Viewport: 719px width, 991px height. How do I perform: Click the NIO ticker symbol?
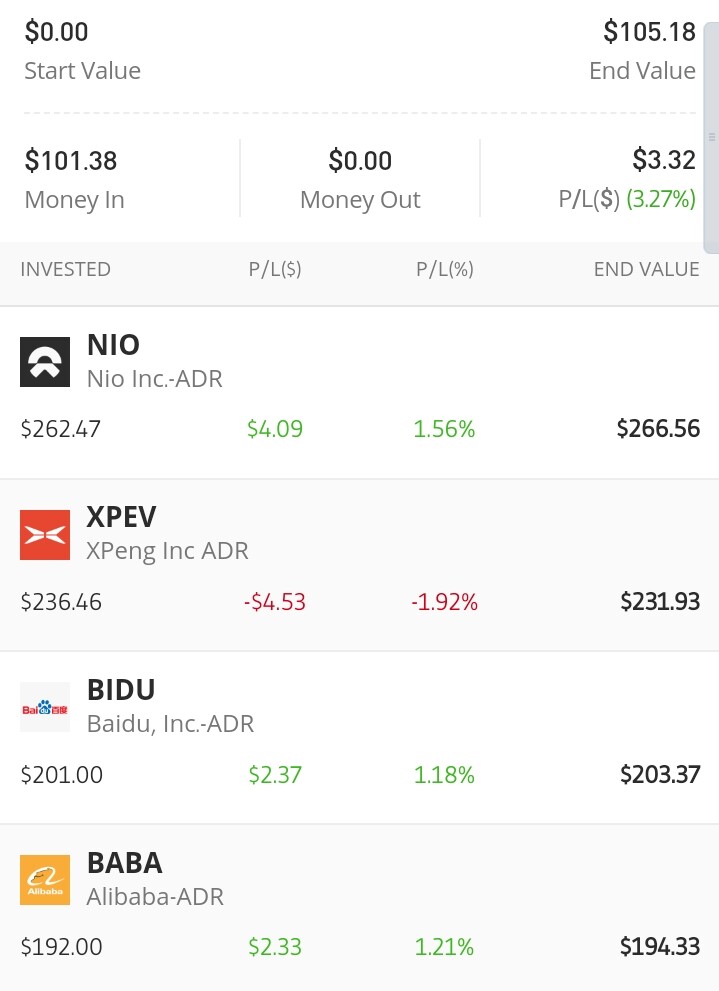114,345
